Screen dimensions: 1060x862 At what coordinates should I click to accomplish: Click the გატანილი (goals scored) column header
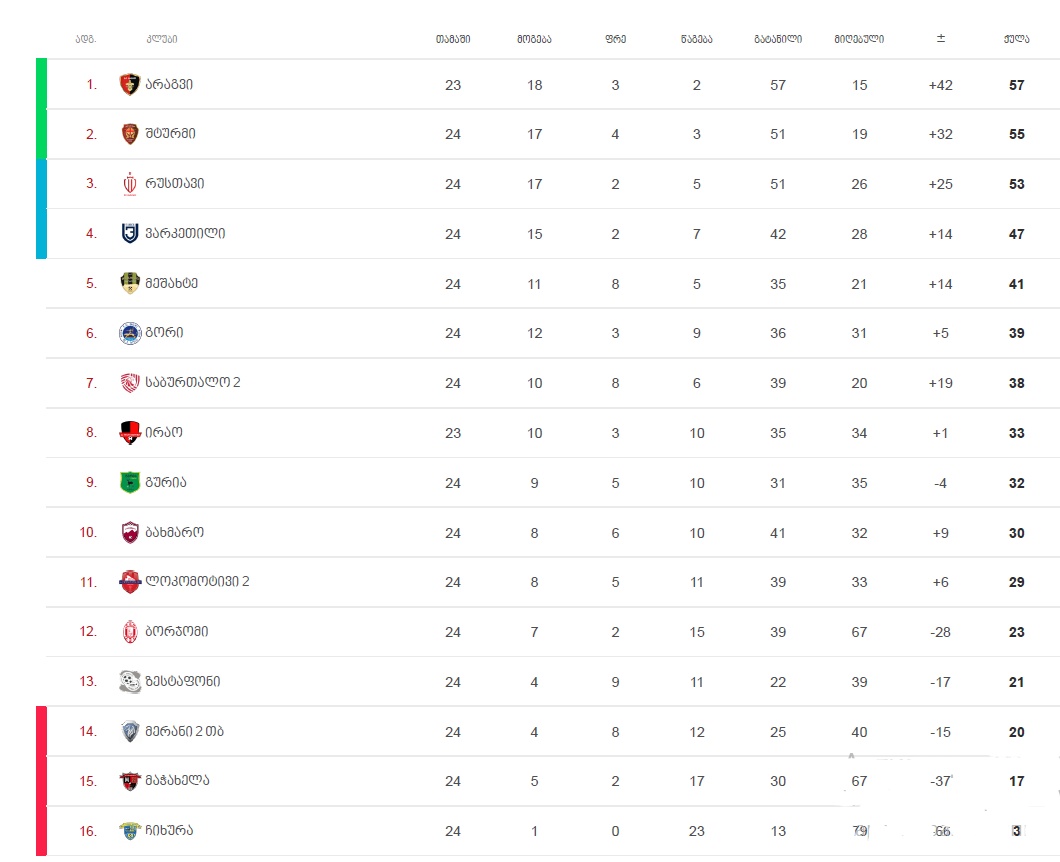[777, 39]
